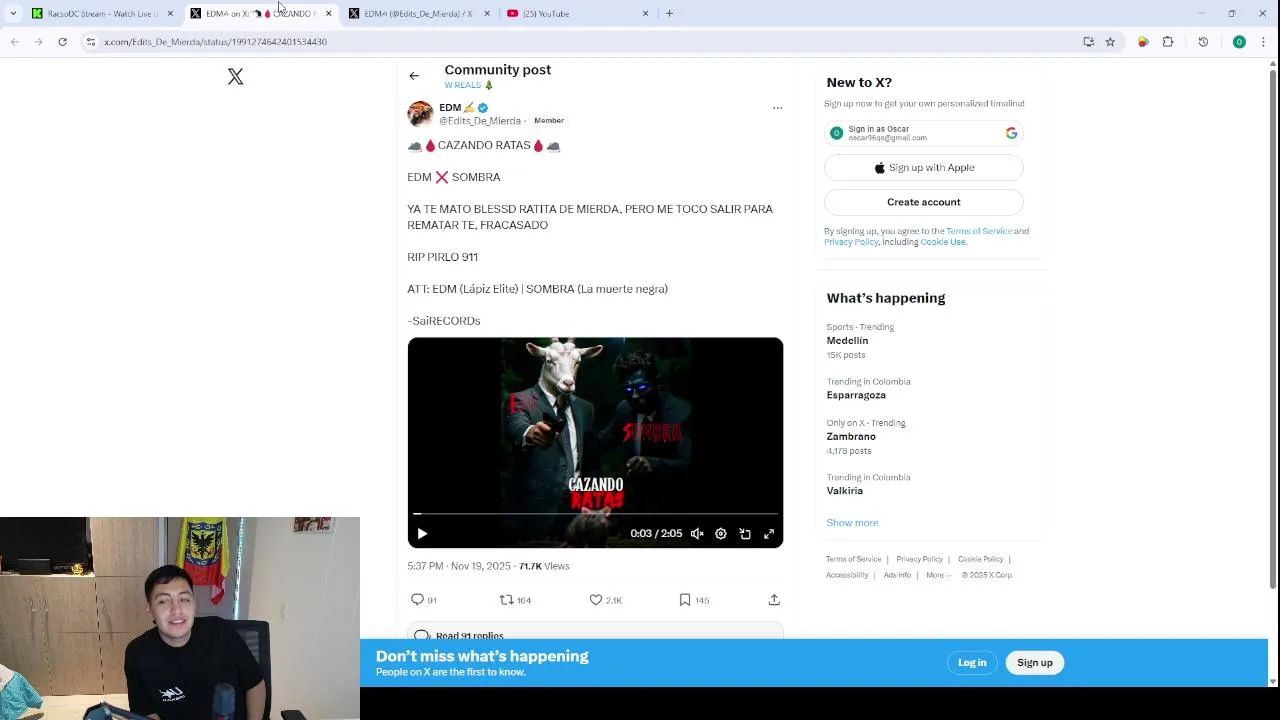Open Privacy Policy link in signup text
Screen dimensions: 1280x720
tap(851, 242)
